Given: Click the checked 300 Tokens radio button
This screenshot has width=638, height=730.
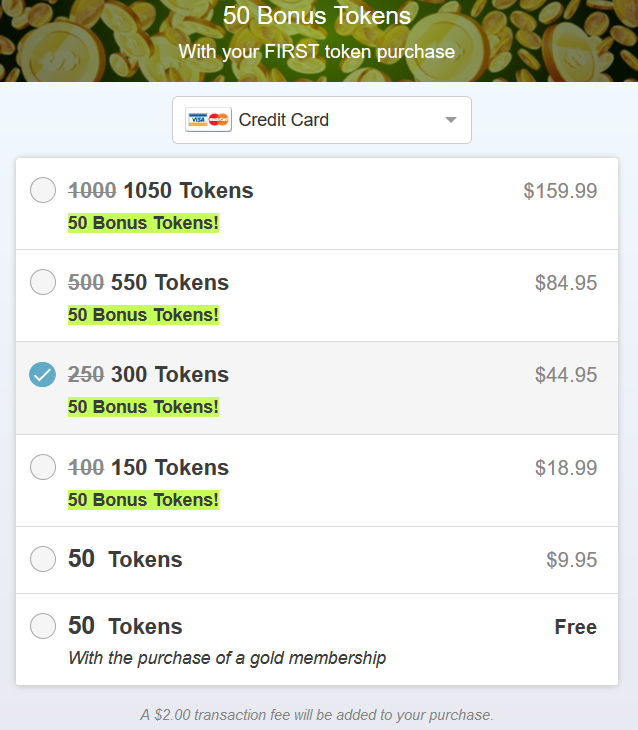Looking at the screenshot, I should (x=42, y=374).
